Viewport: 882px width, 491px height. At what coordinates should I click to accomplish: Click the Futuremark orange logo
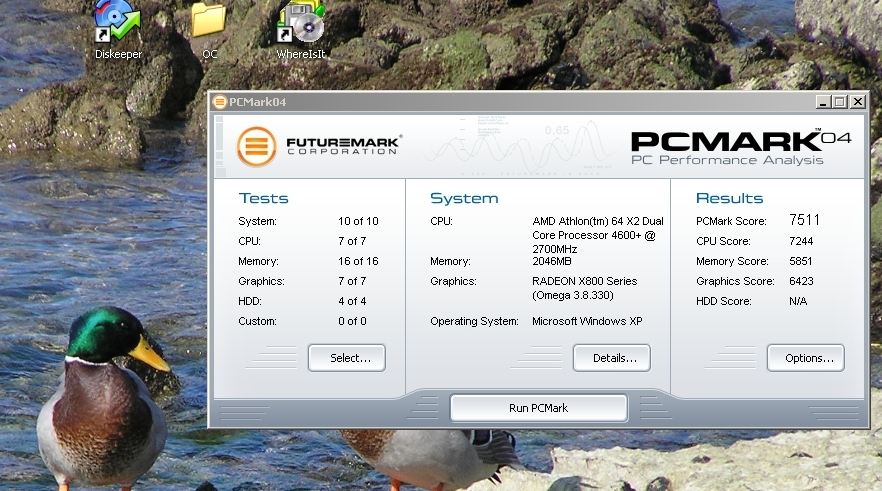coord(256,147)
